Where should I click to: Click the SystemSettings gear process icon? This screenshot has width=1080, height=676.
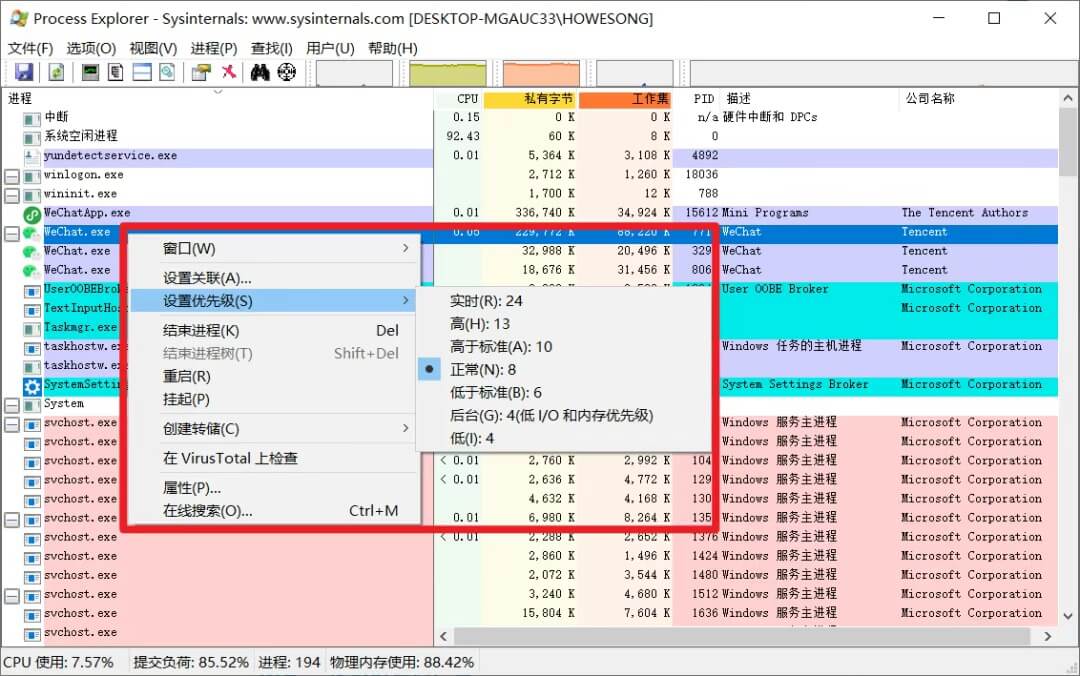point(32,385)
